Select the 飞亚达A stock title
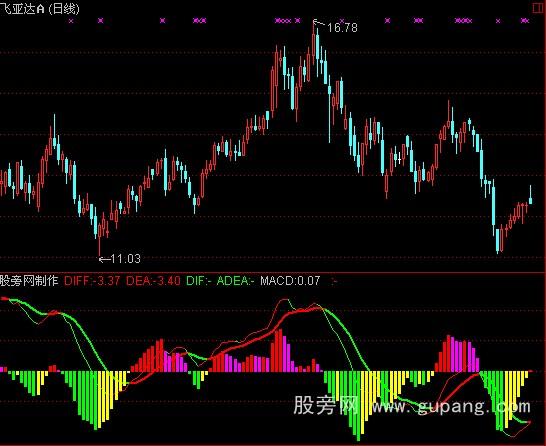This screenshot has height=446, width=546. coord(22,9)
